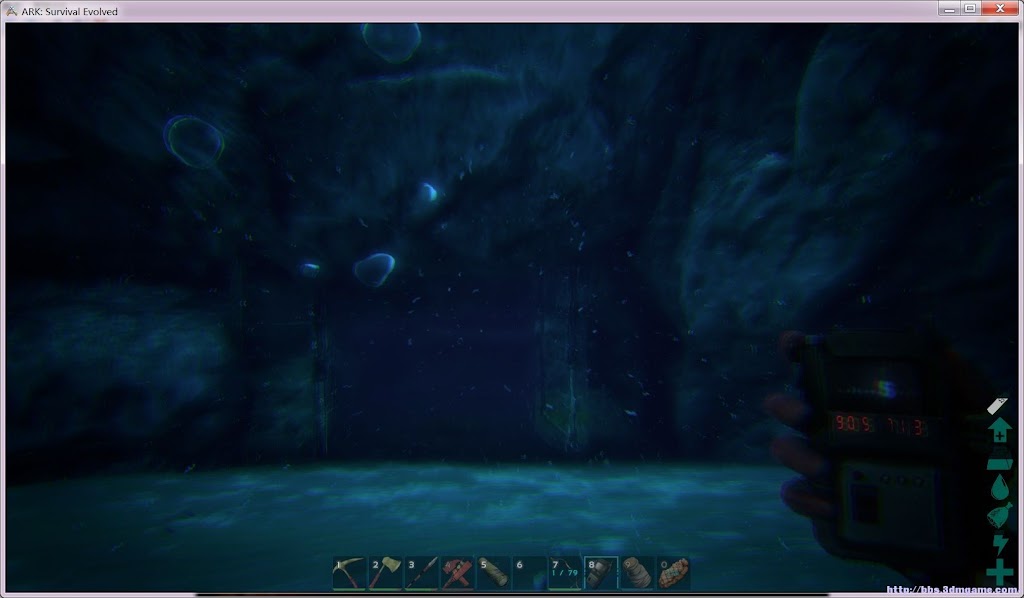Click the water droplet status icon
Image resolution: width=1024 pixels, height=598 pixels.
pos(999,487)
